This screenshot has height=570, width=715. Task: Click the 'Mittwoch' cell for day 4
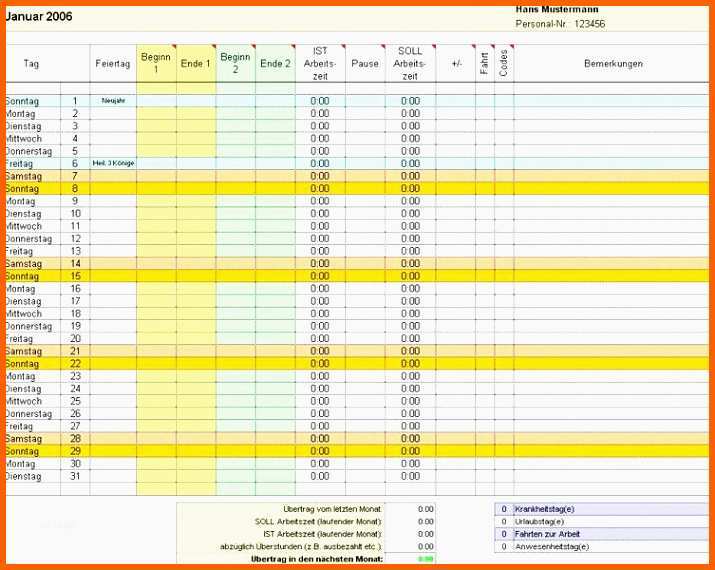click(33, 138)
